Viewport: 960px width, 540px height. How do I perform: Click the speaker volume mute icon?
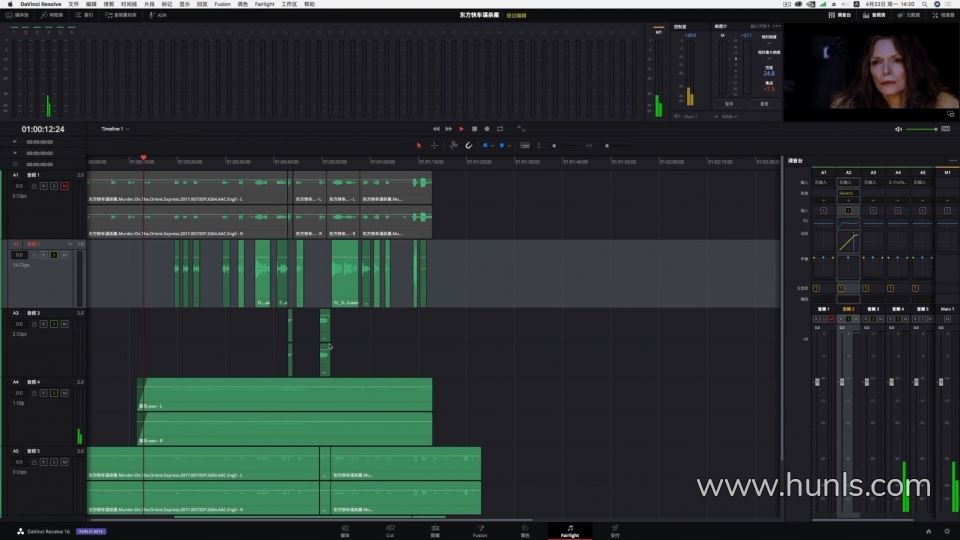(x=898, y=129)
